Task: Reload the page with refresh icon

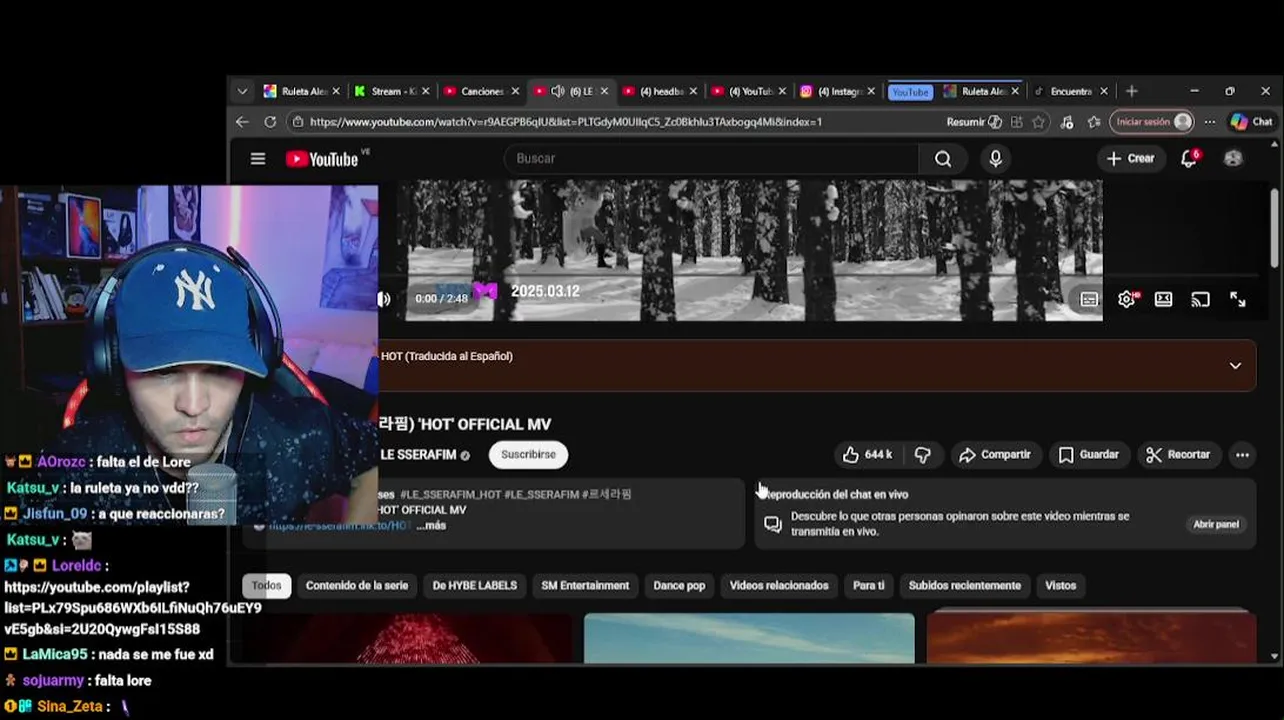Action: tap(270, 122)
